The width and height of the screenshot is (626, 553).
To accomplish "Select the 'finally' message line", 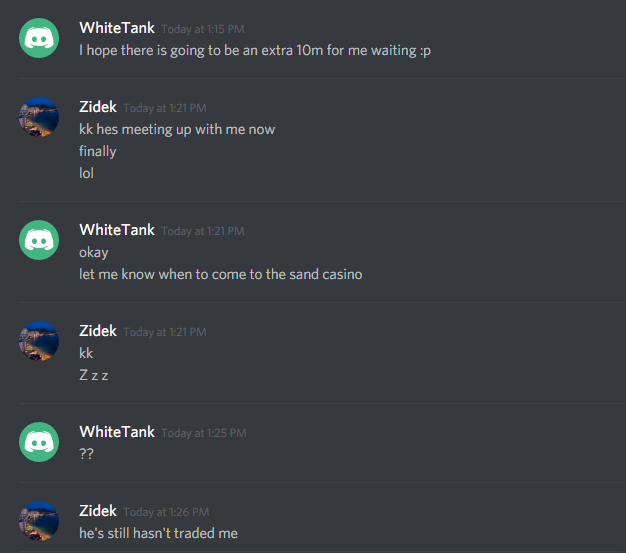I will click(97, 152).
